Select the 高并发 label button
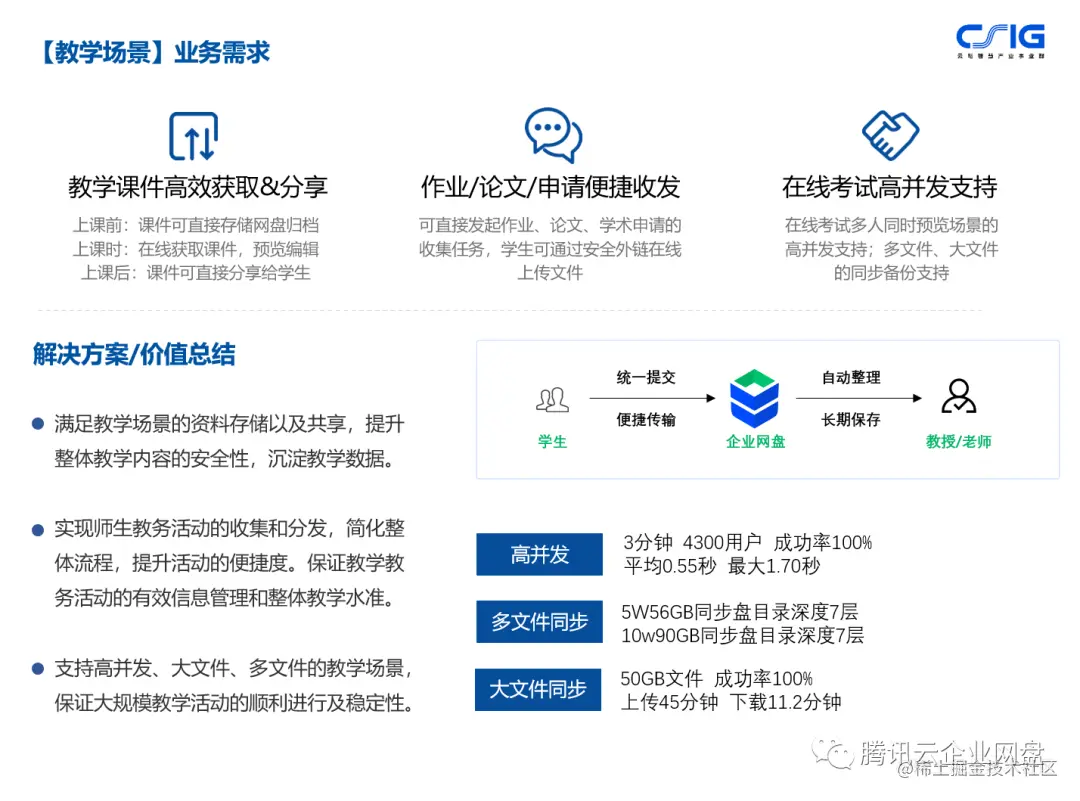Image resolution: width=1080 pixels, height=801 pixels. (539, 554)
